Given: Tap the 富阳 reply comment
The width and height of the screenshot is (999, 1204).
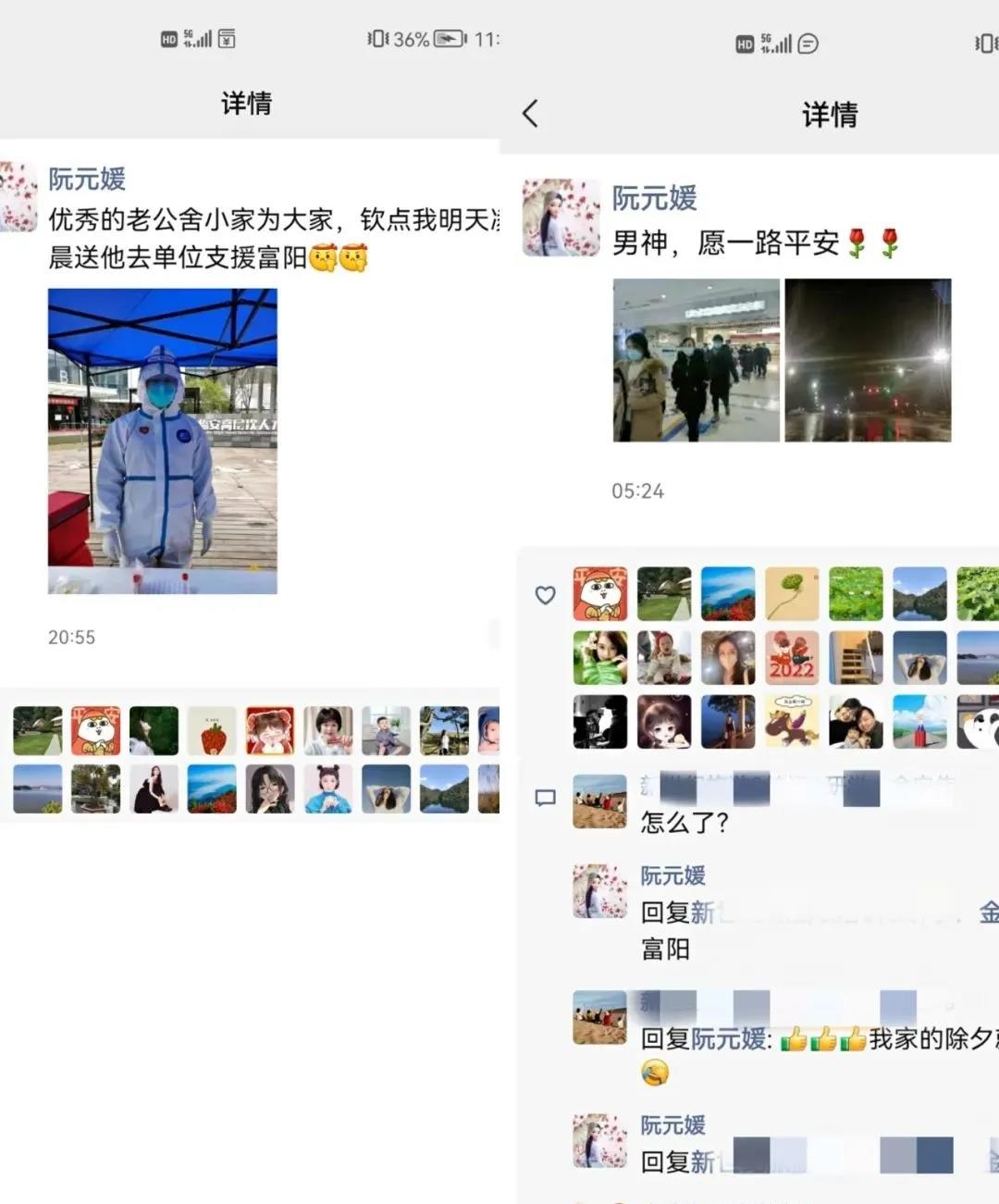Looking at the screenshot, I should (x=665, y=950).
